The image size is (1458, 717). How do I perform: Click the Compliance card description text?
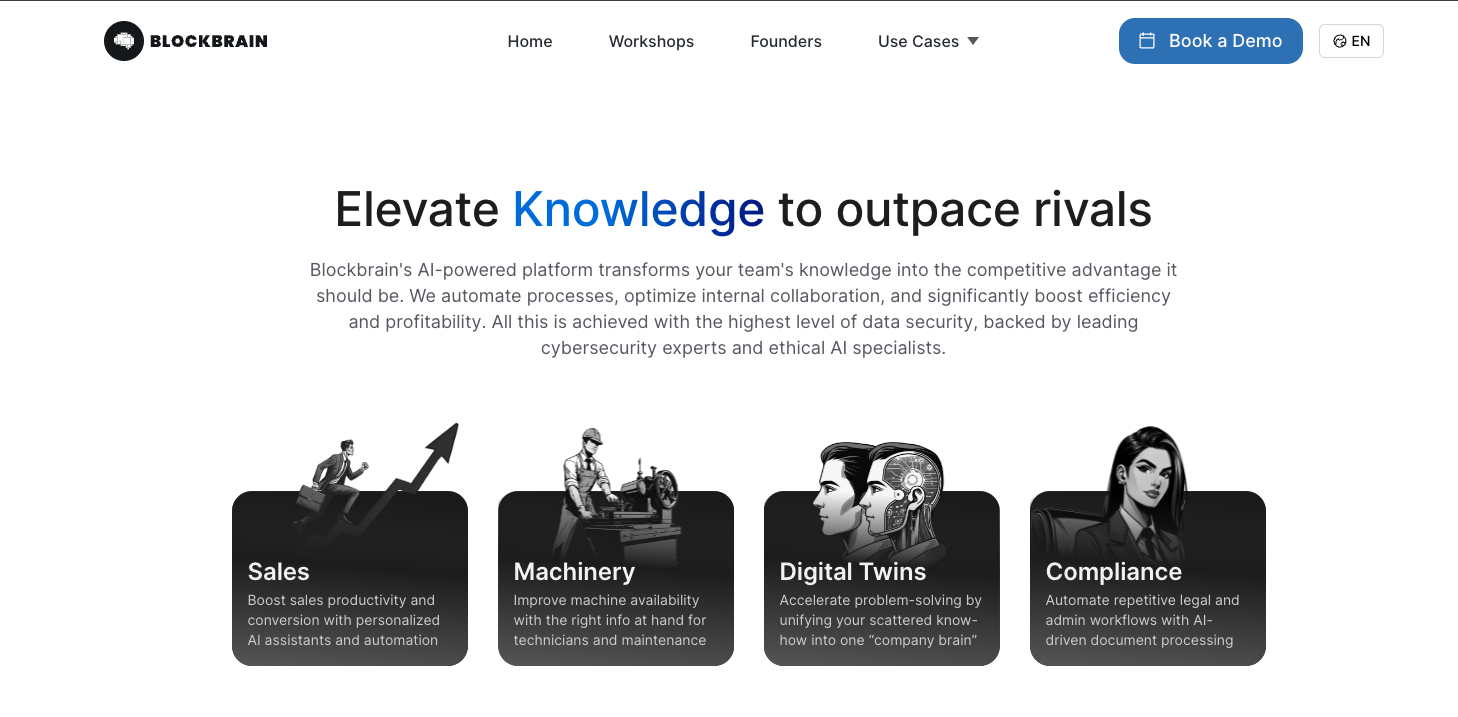tap(1142, 620)
